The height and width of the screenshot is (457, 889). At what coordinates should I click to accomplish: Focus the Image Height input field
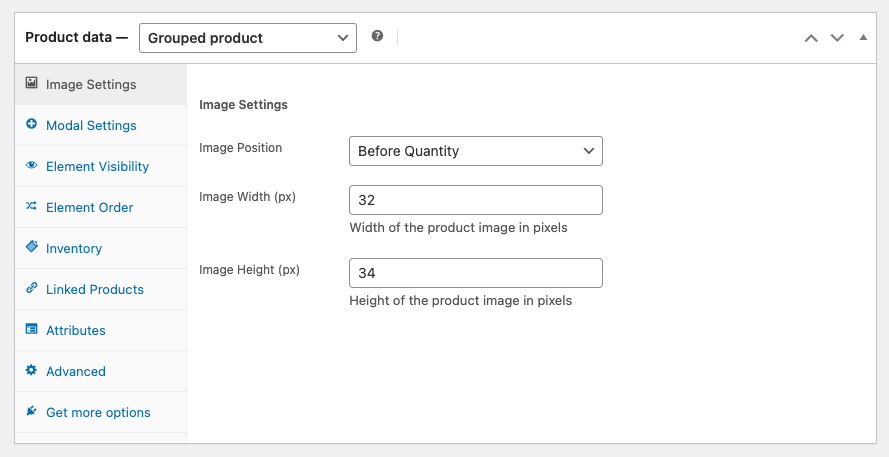[x=475, y=273]
